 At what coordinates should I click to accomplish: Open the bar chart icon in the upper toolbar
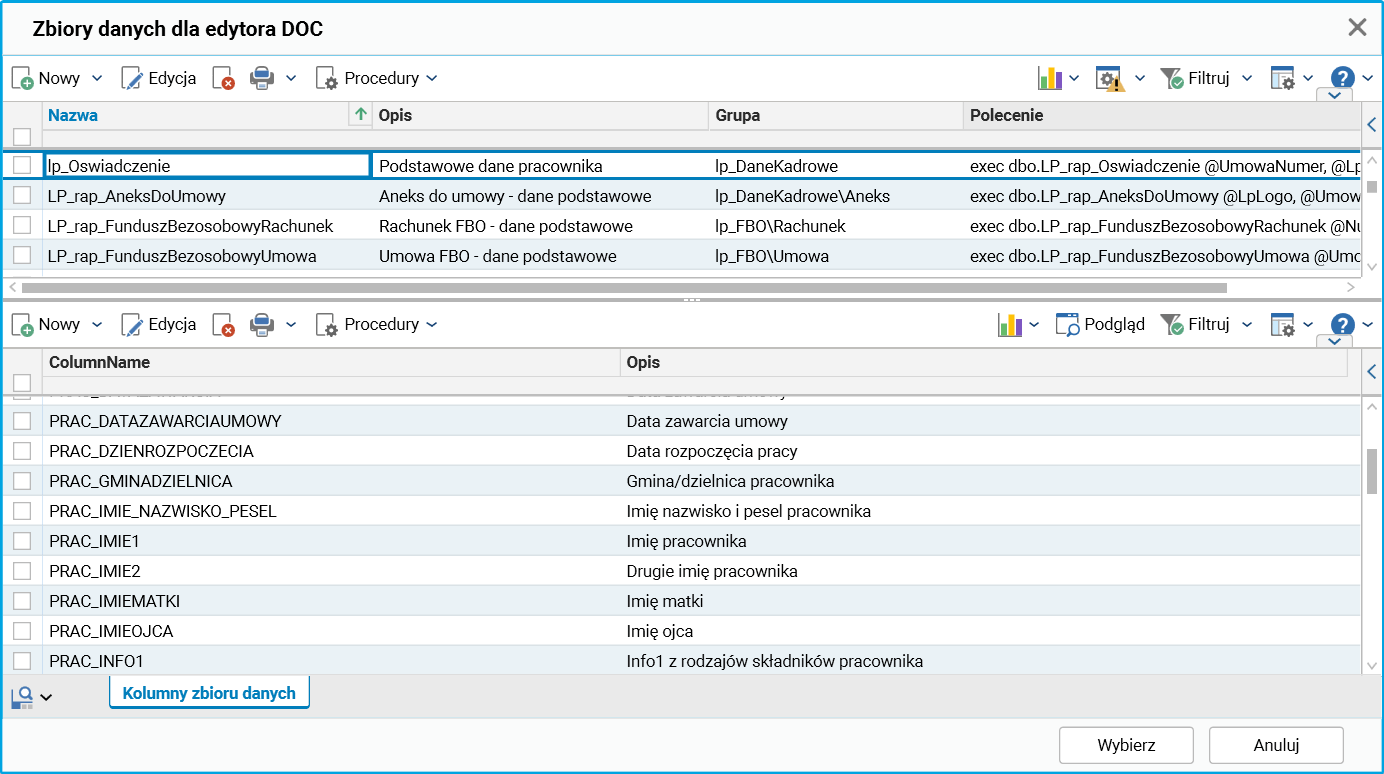tap(1050, 78)
